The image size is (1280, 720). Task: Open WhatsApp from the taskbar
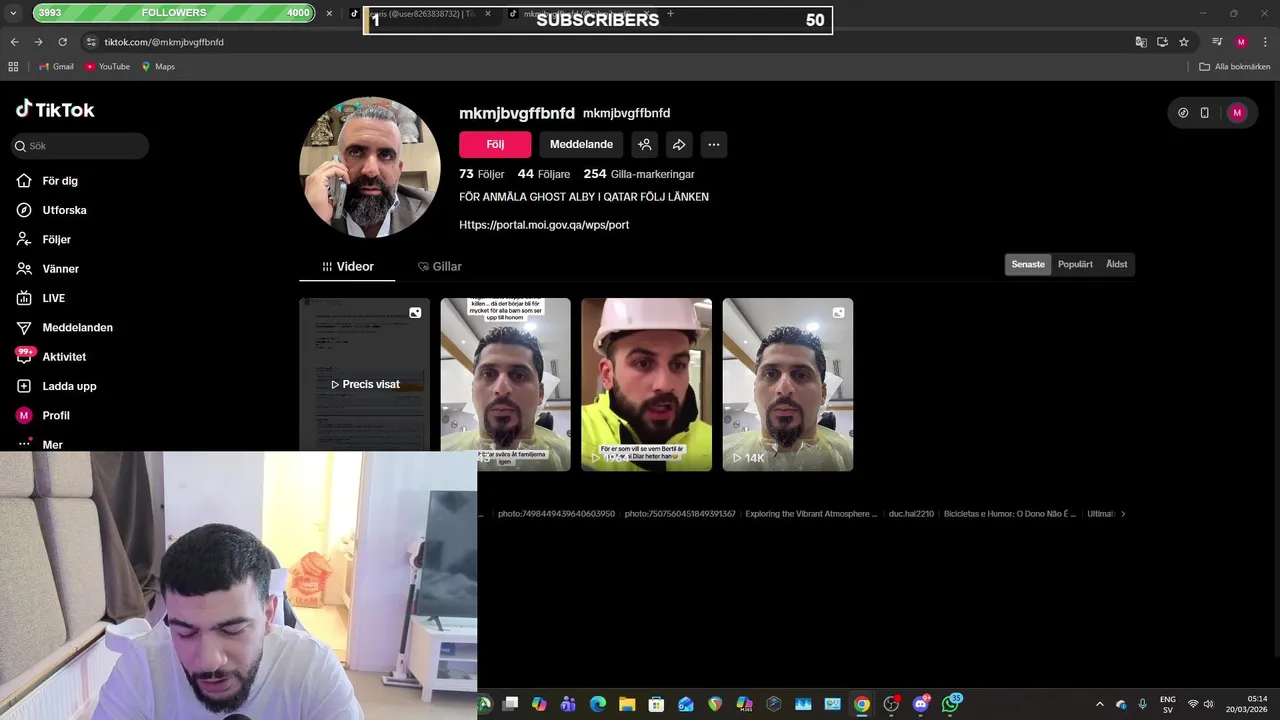[950, 704]
